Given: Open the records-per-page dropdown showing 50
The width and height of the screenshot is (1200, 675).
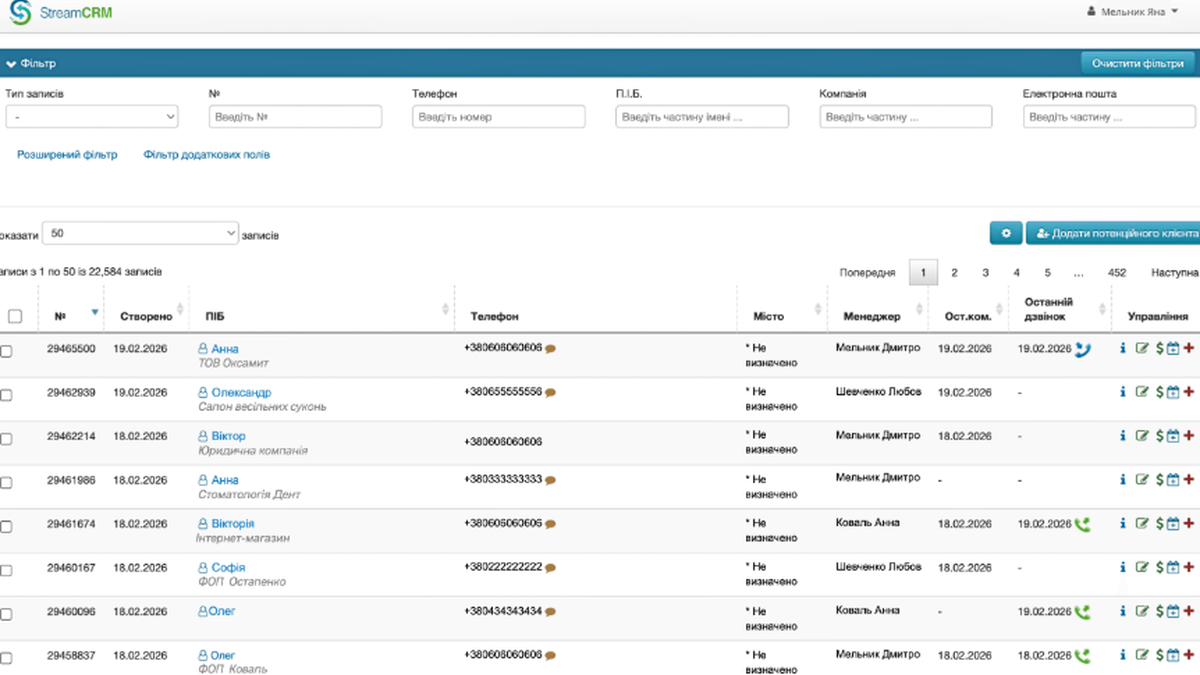Looking at the screenshot, I should (142, 233).
